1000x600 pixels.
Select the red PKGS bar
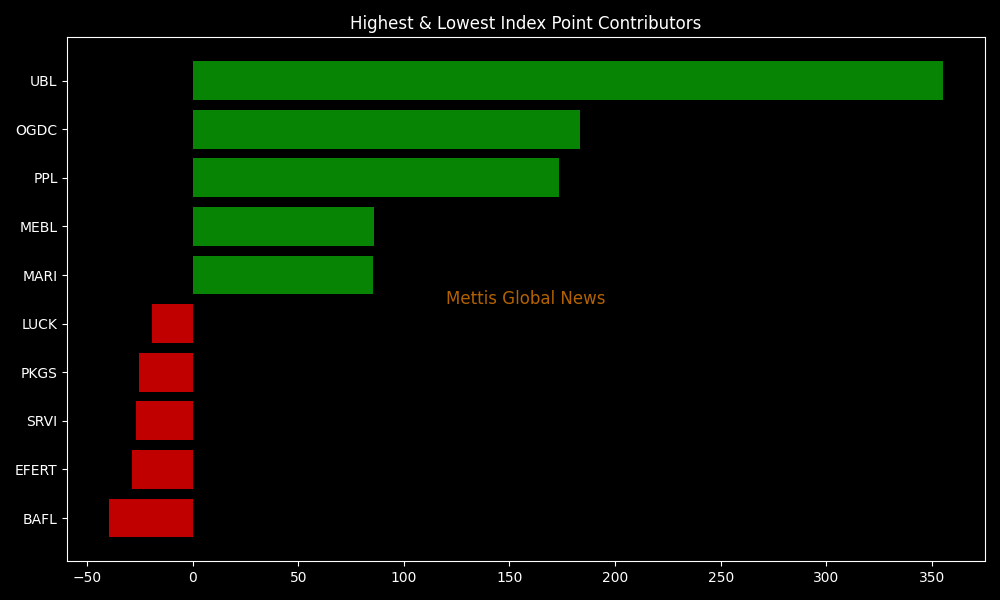[166, 372]
